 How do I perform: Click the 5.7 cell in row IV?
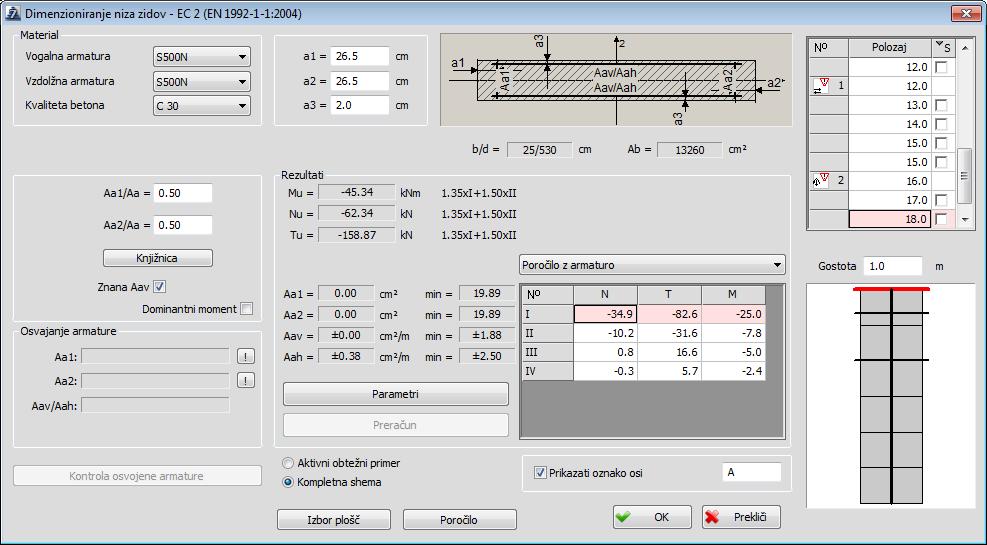670,371
